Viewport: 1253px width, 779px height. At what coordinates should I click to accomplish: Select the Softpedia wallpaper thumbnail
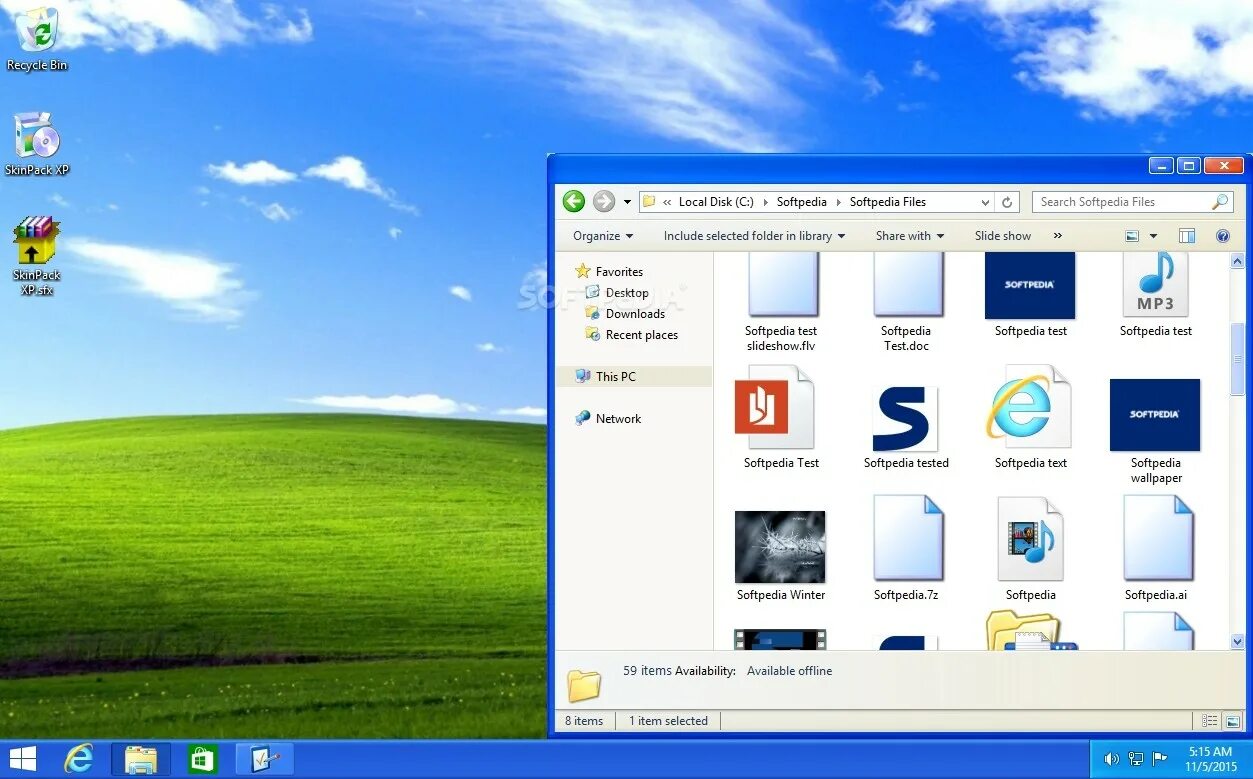[x=1155, y=414]
